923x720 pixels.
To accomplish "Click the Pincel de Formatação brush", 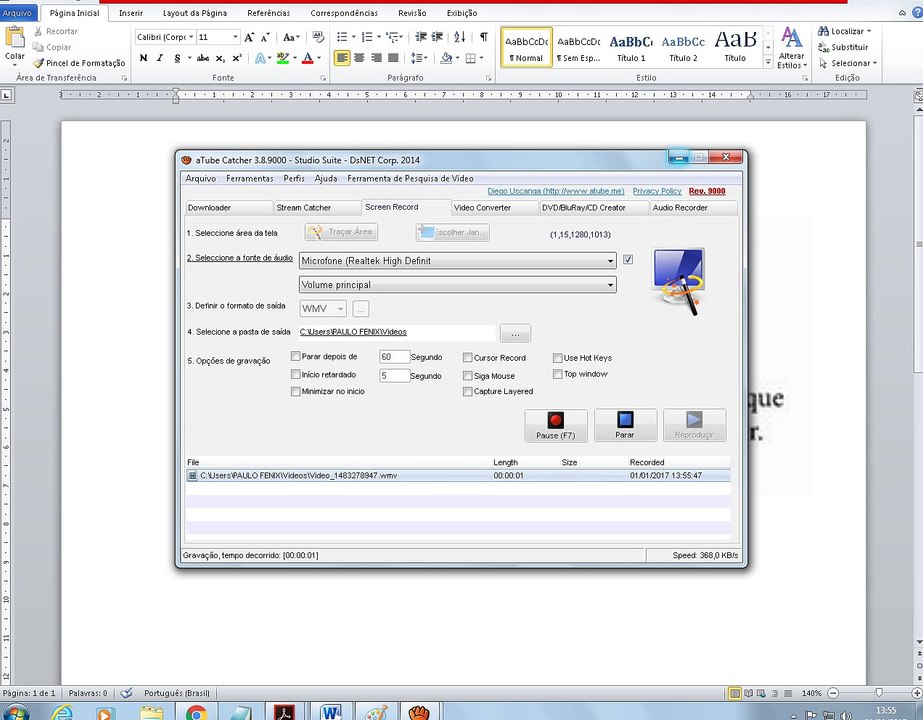I will point(79,63).
